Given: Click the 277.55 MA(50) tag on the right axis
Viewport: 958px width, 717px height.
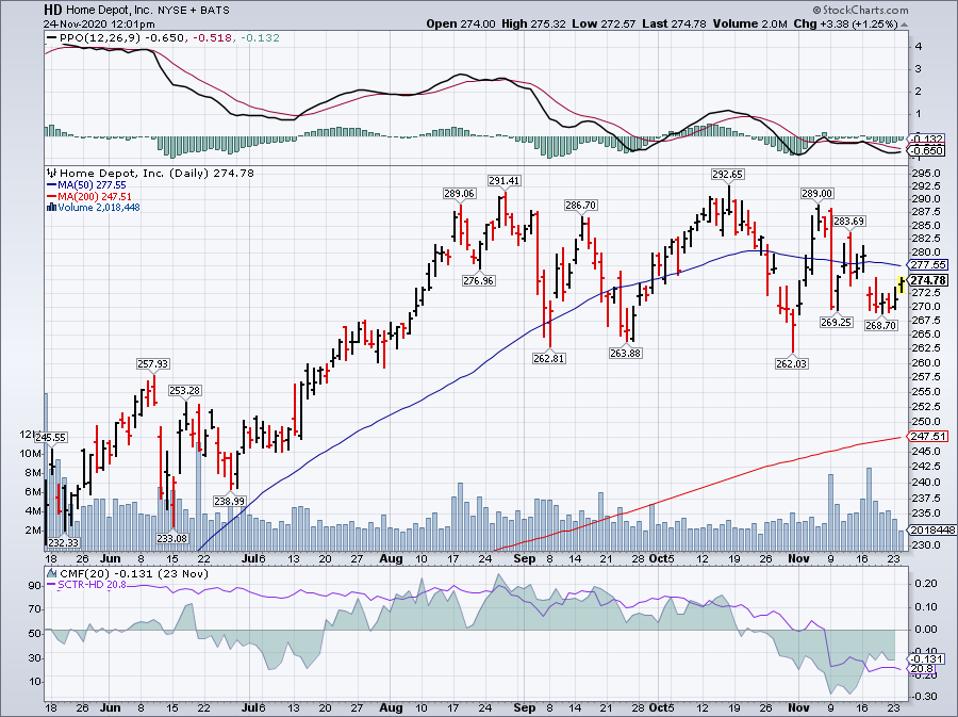Looking at the screenshot, I should (x=929, y=265).
